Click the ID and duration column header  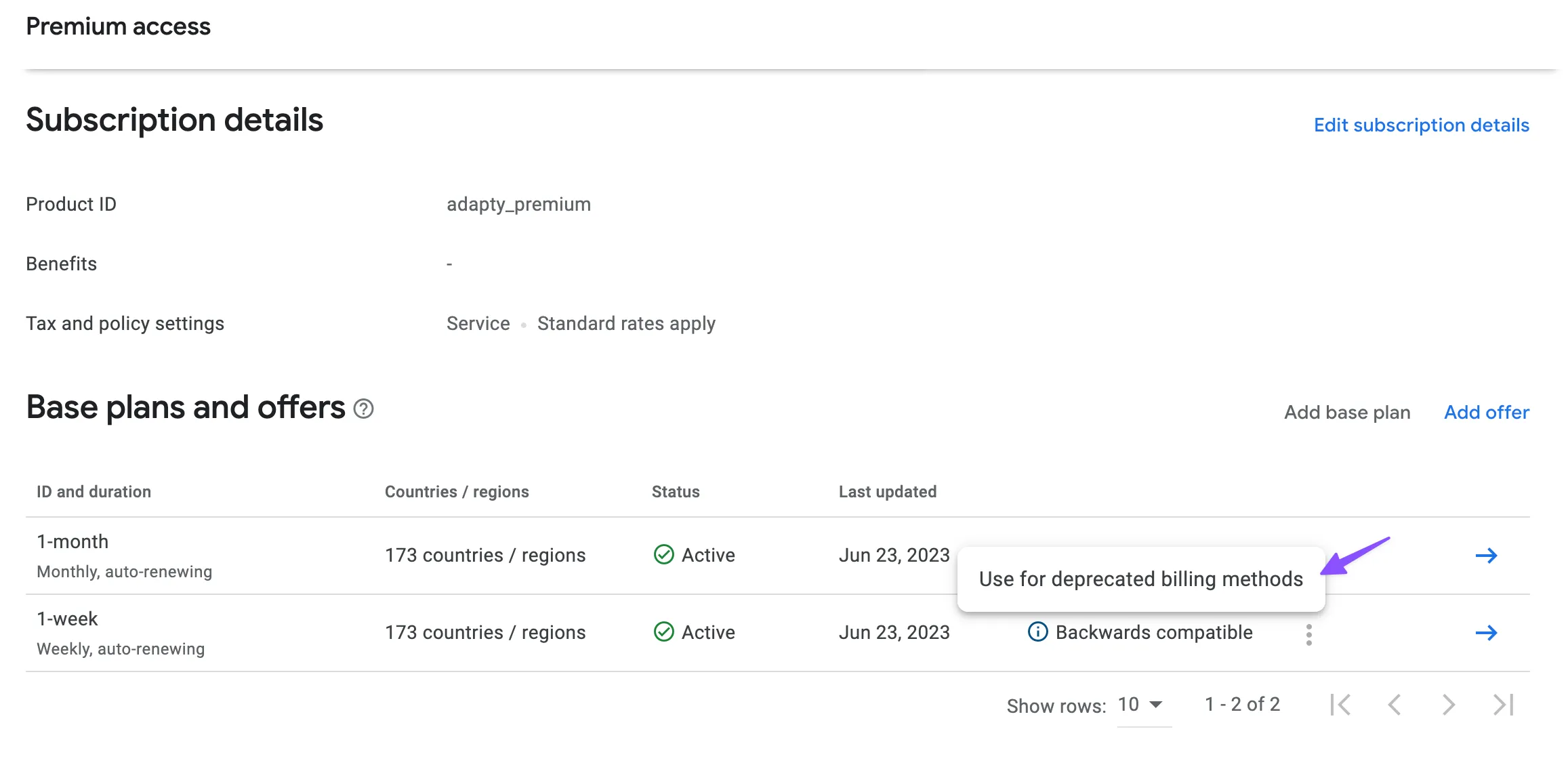coord(94,492)
